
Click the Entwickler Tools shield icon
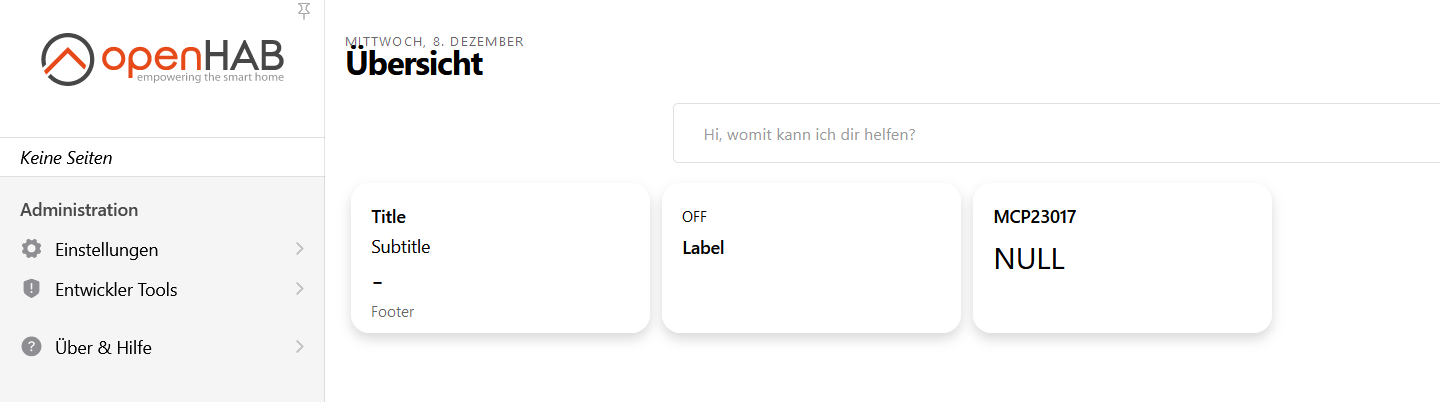tap(31, 289)
